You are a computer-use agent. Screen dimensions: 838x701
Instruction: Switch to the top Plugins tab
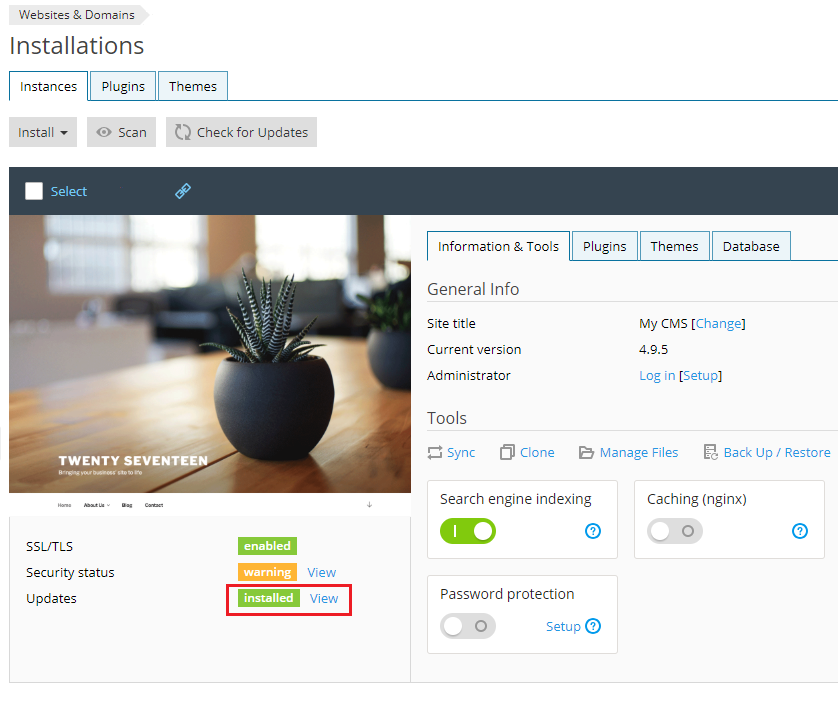click(123, 87)
